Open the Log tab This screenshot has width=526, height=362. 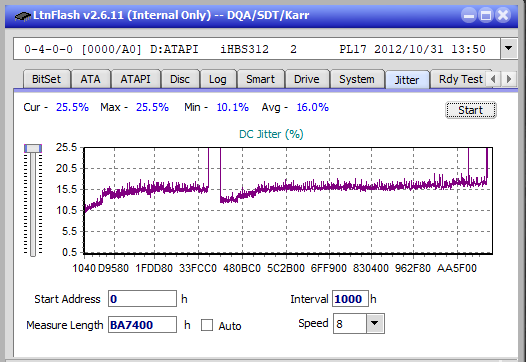218,79
